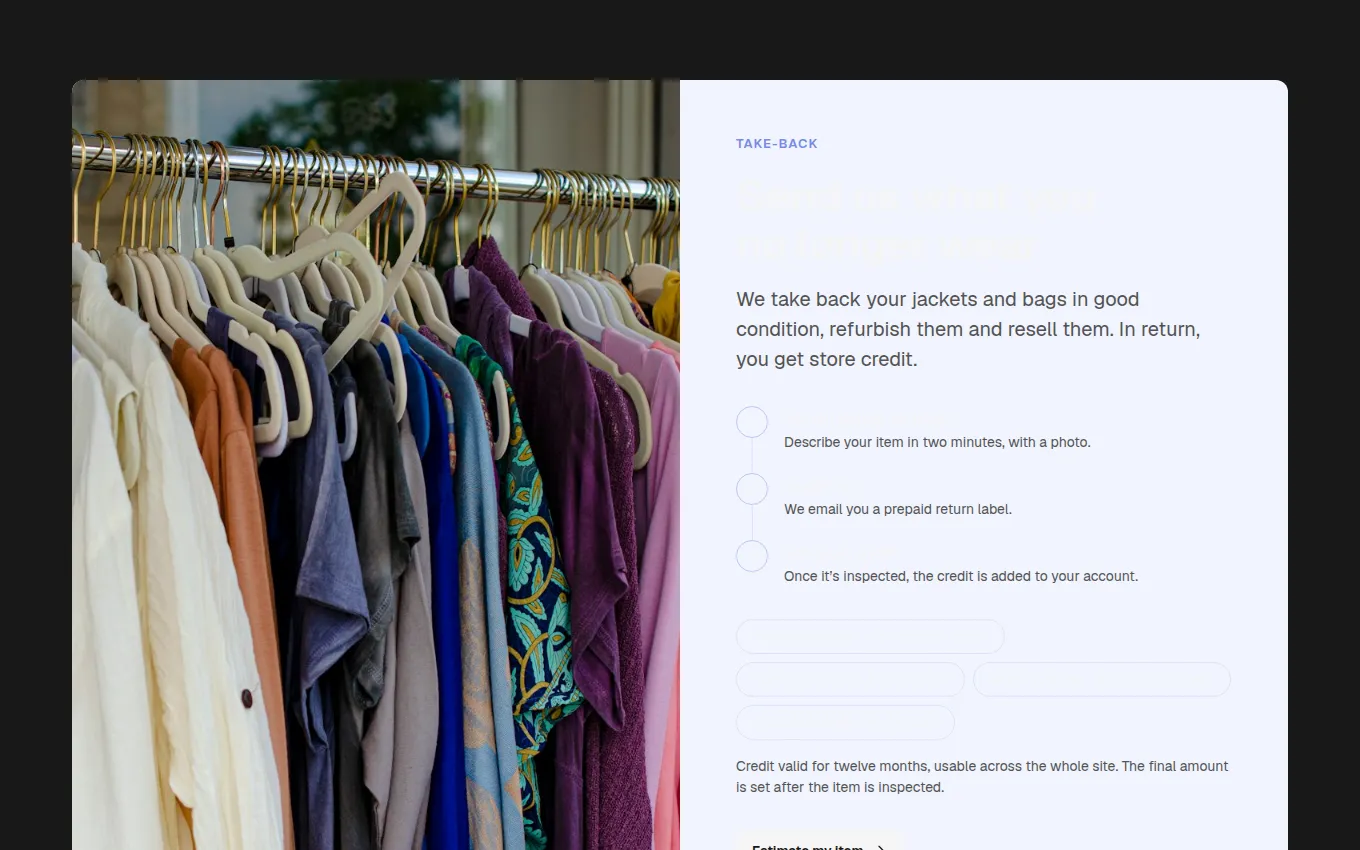Viewport: 1360px width, 850px height.
Task: Click the arrow chevron inside the Estimate button
Action: (881, 847)
